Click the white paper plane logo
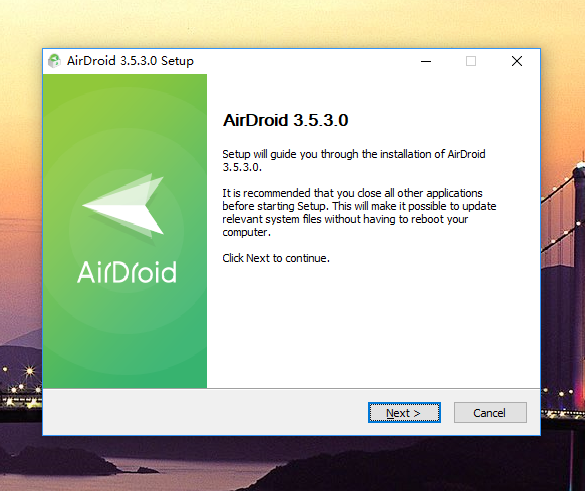This screenshot has width=585, height=491. pyautogui.click(x=123, y=205)
